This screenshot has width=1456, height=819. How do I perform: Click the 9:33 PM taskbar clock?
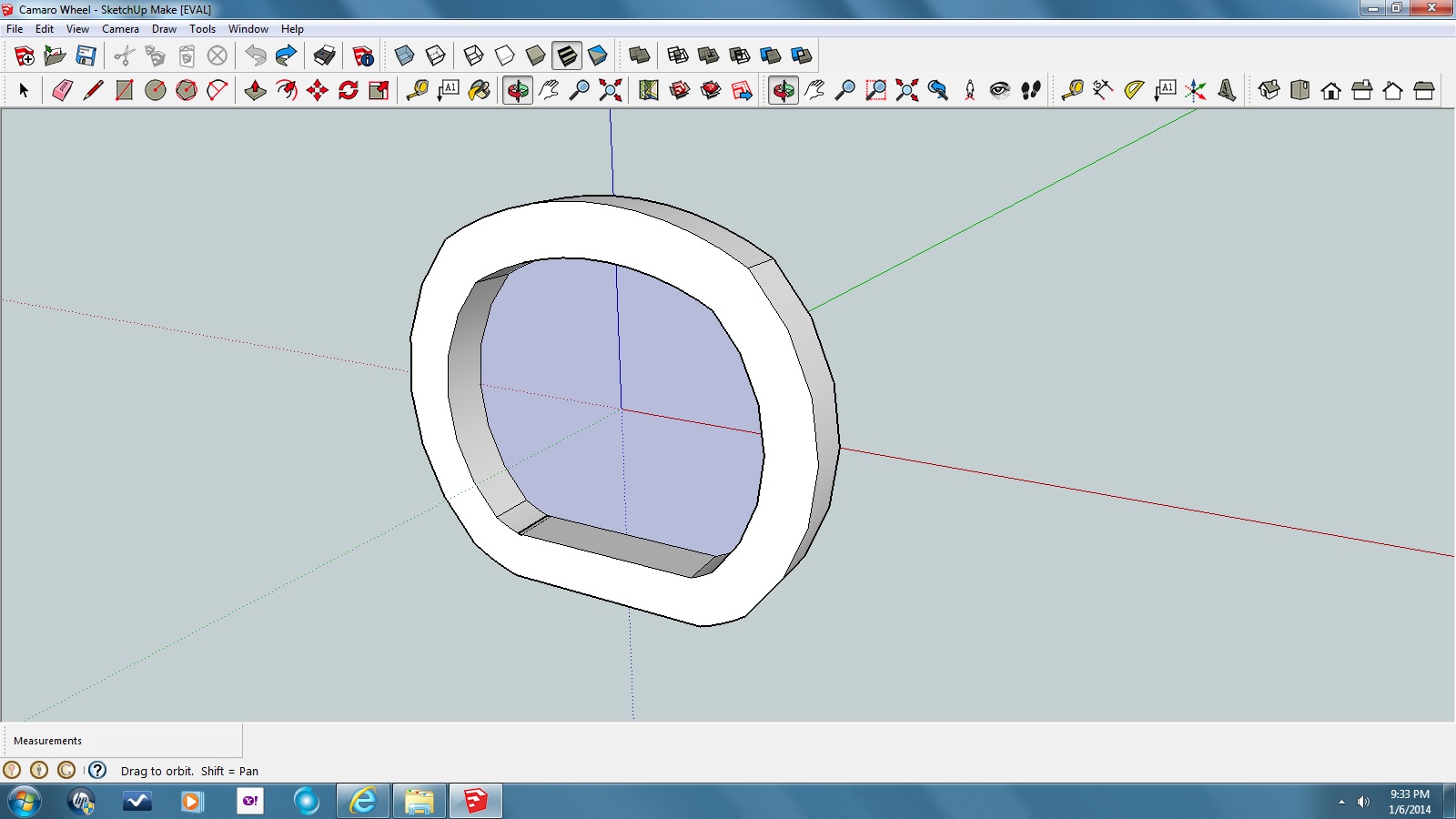[x=1410, y=794]
